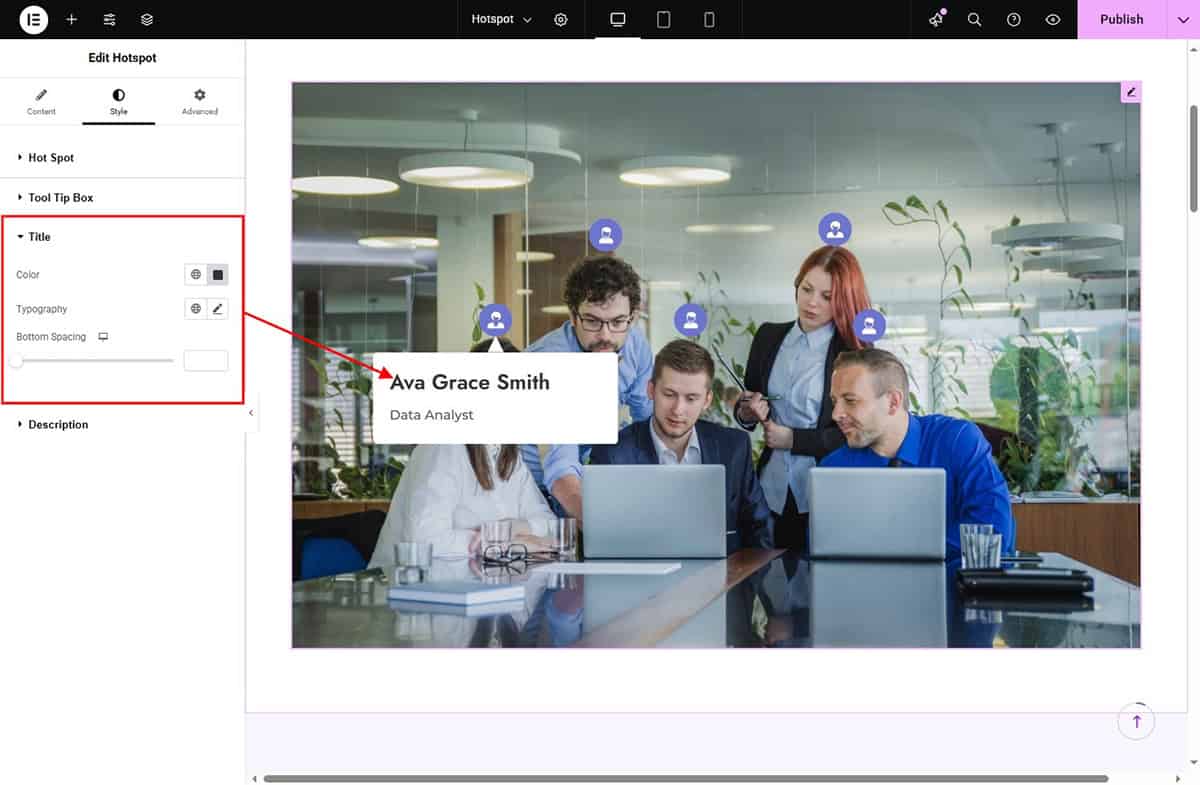Viewport: 1200px width, 785px height.
Task: Click the Bottom Spacing slider handle
Action: pos(16,360)
